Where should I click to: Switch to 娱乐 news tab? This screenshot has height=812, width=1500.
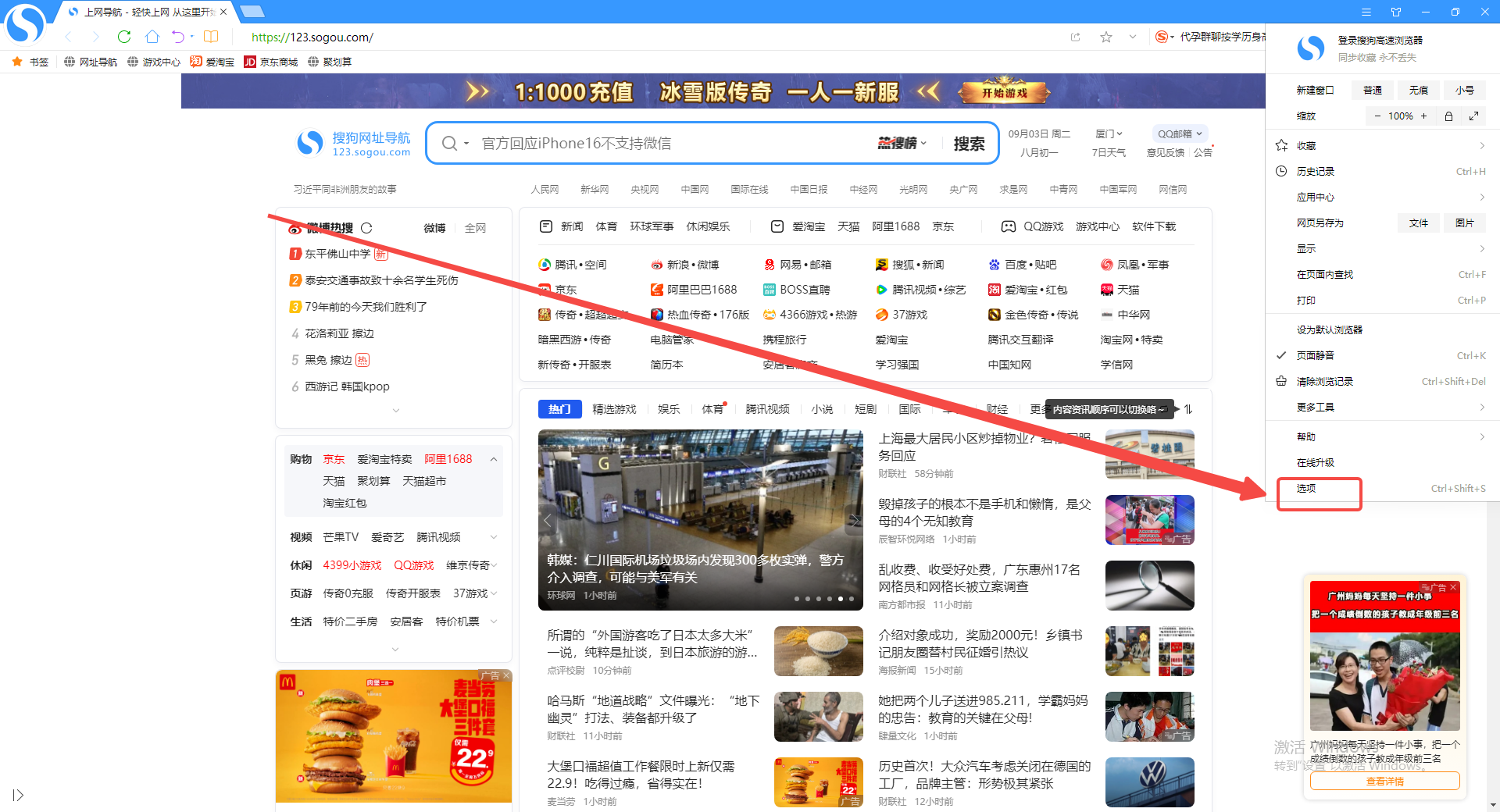[669, 409]
